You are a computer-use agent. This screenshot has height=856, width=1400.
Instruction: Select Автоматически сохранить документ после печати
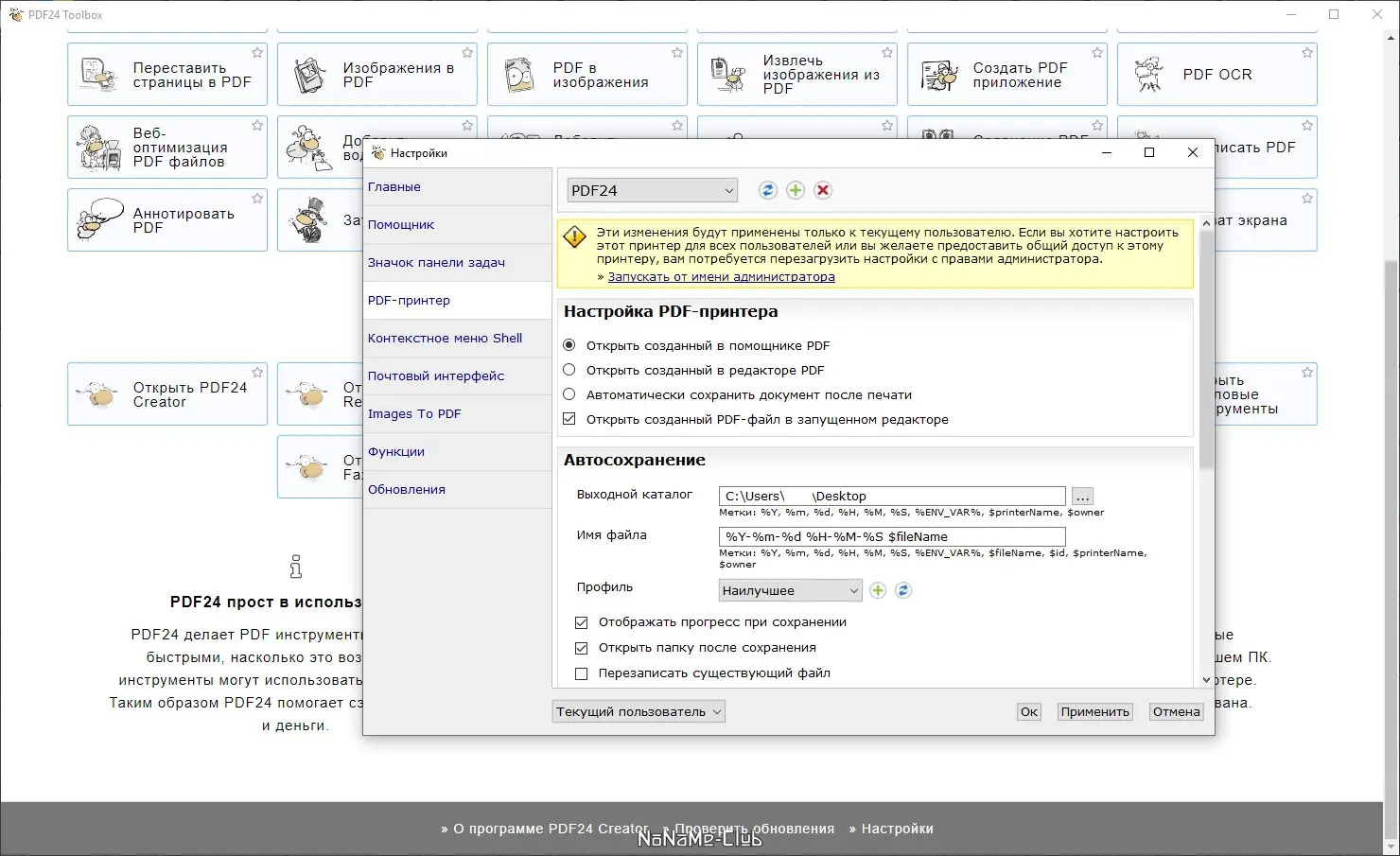569,394
